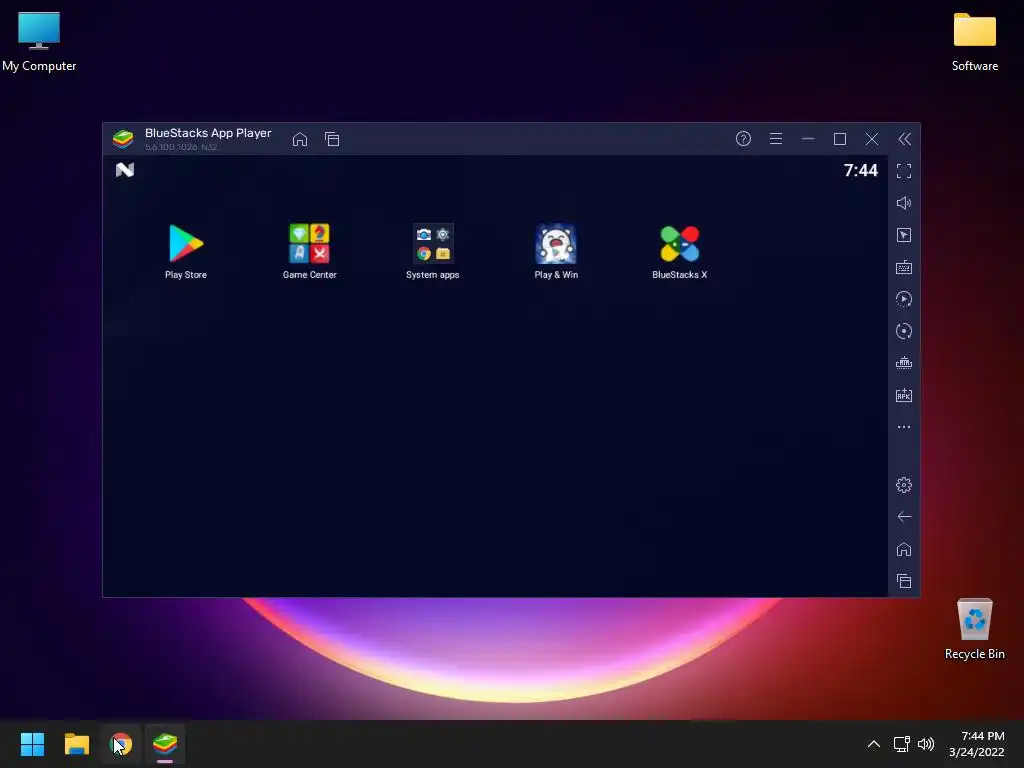Image resolution: width=1024 pixels, height=768 pixels.
Task: Open the network tray icon
Action: click(x=902, y=744)
